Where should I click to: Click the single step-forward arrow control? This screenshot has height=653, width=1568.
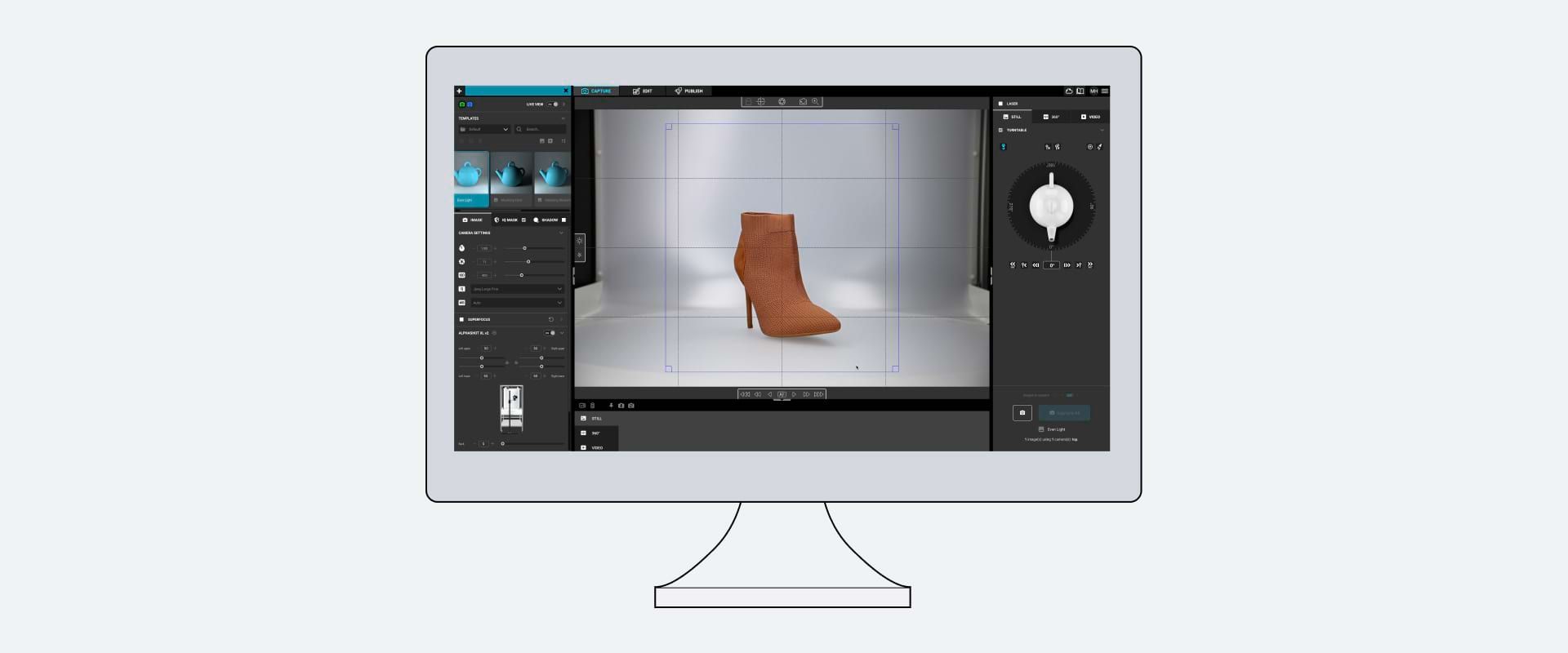tap(794, 394)
